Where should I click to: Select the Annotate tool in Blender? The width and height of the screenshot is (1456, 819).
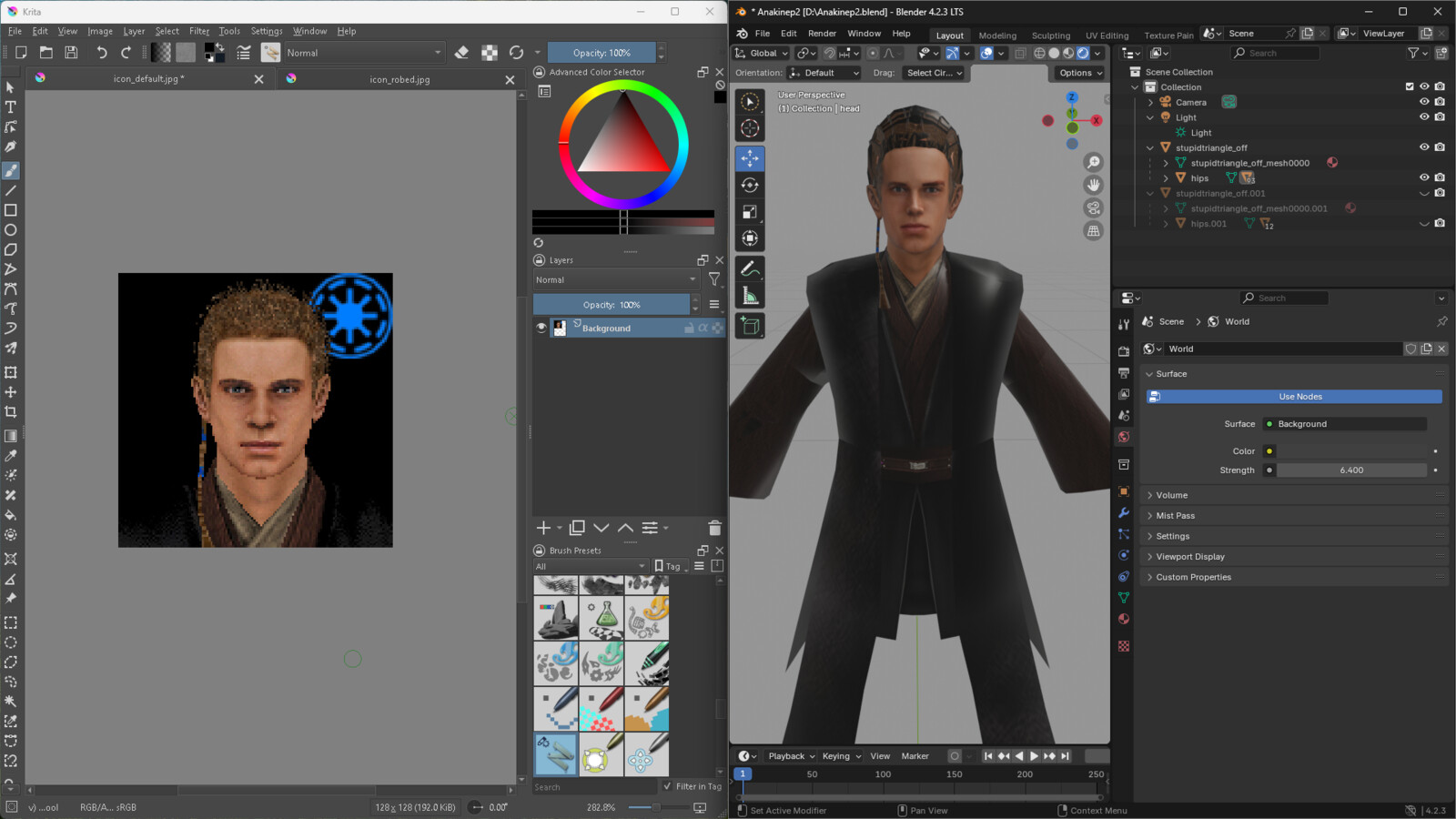pyautogui.click(x=750, y=269)
